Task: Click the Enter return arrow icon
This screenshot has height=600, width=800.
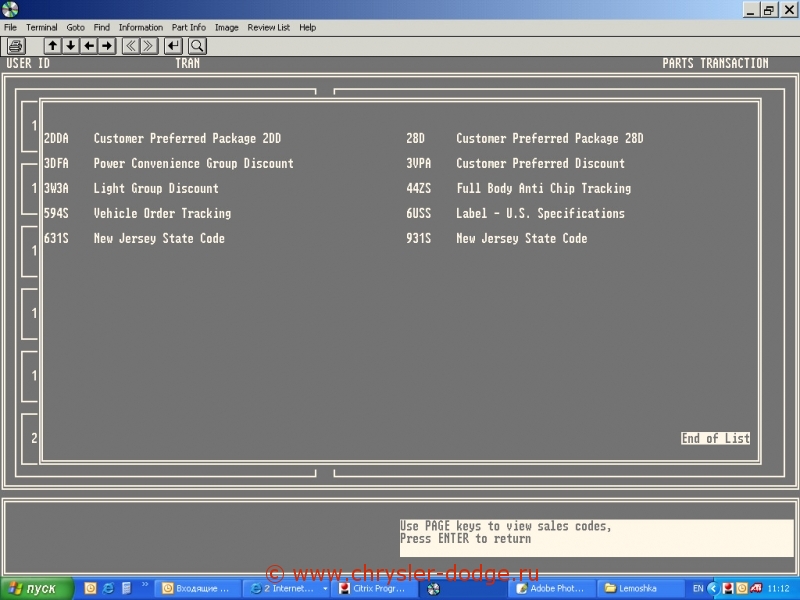Action: (173, 46)
